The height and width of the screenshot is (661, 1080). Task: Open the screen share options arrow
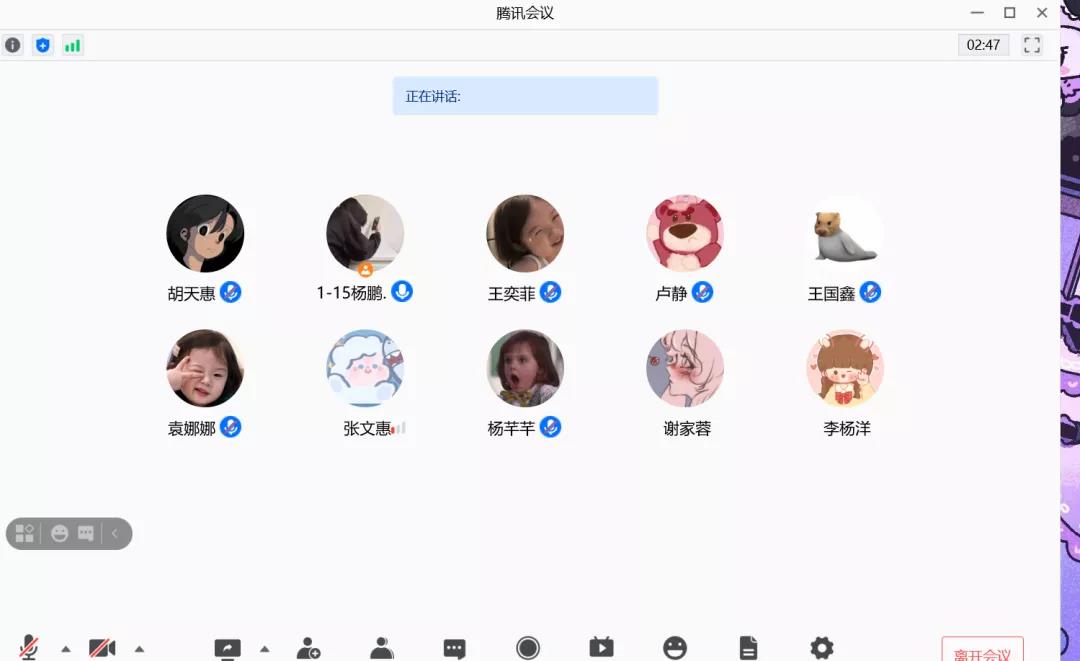(265, 648)
